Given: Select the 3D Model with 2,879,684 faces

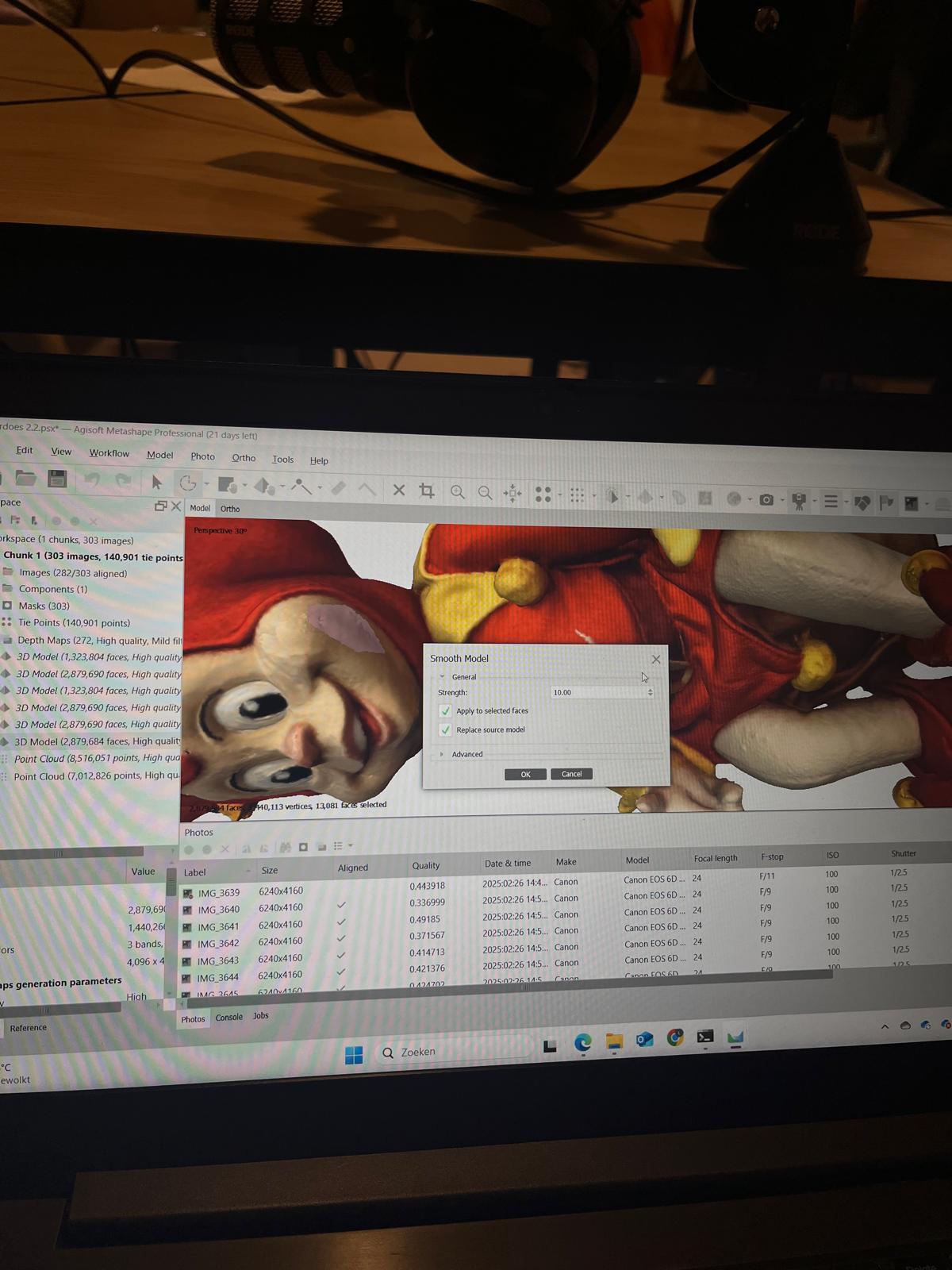Looking at the screenshot, I should point(97,741).
